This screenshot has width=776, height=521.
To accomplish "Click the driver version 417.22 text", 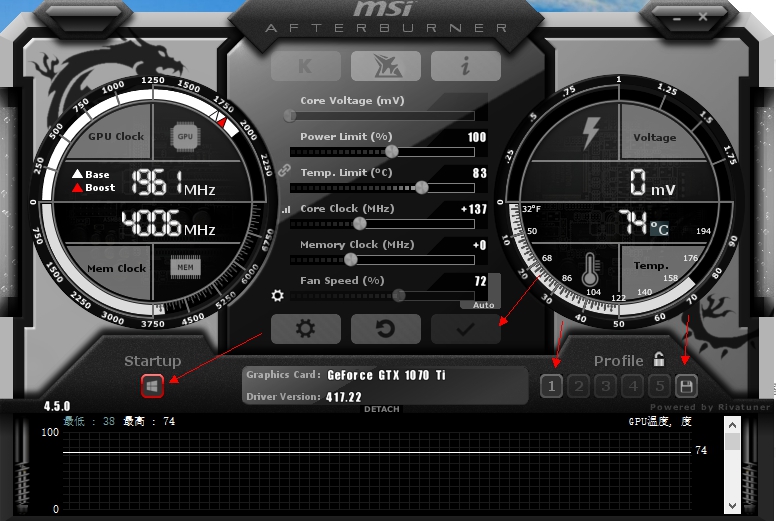I will (x=343, y=397).
